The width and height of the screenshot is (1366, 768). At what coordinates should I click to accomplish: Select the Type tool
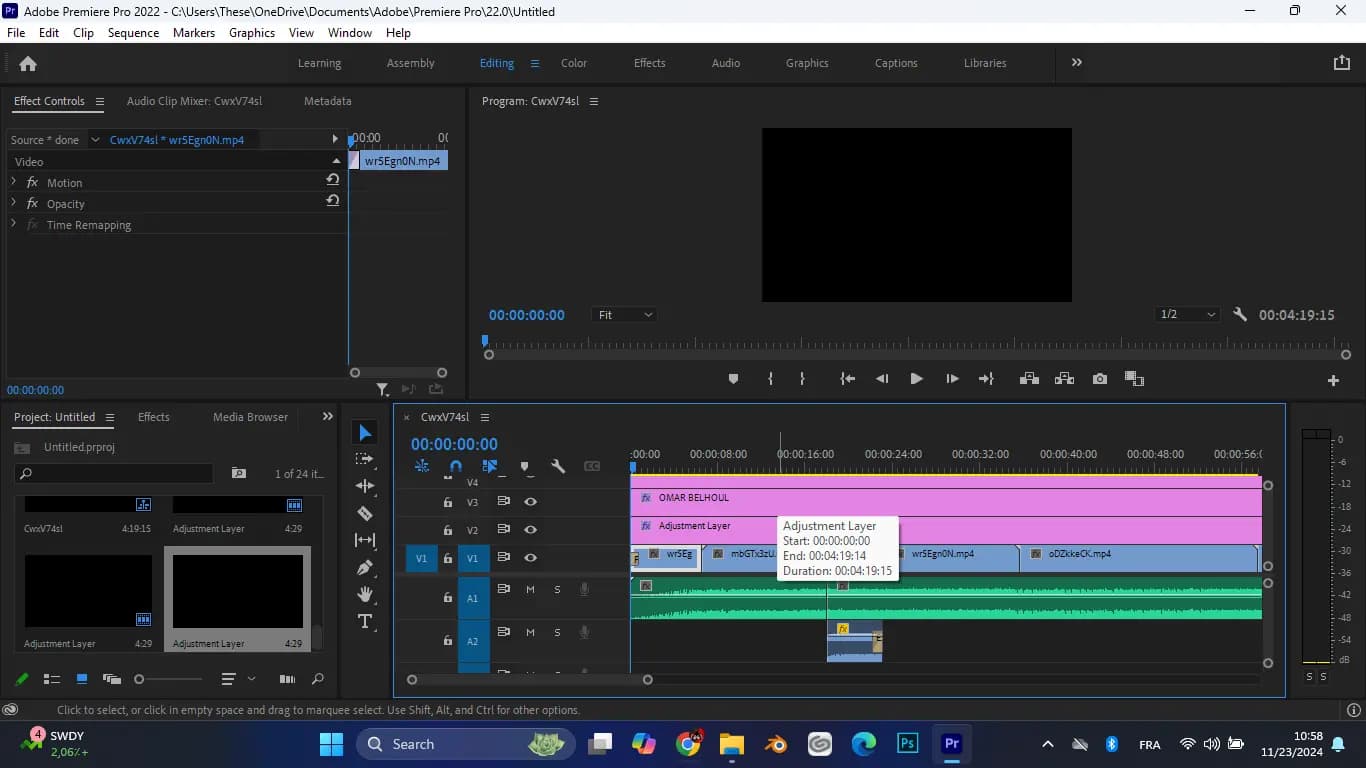coord(365,621)
